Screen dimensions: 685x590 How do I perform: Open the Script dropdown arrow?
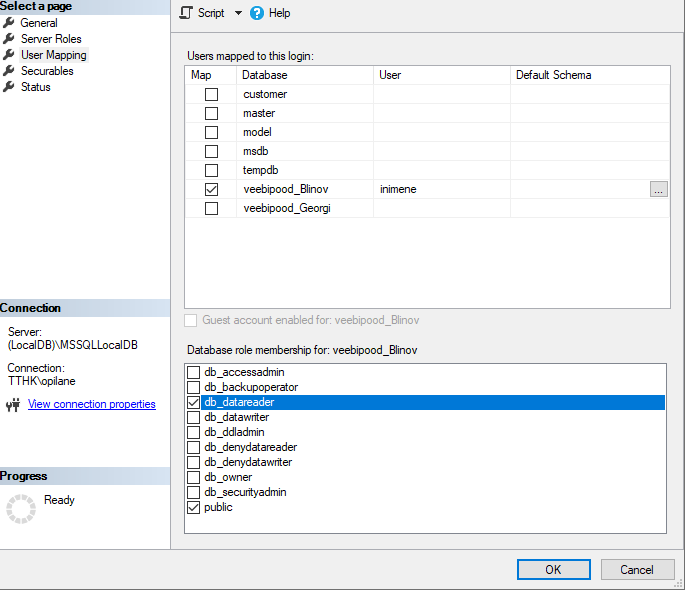pos(238,13)
